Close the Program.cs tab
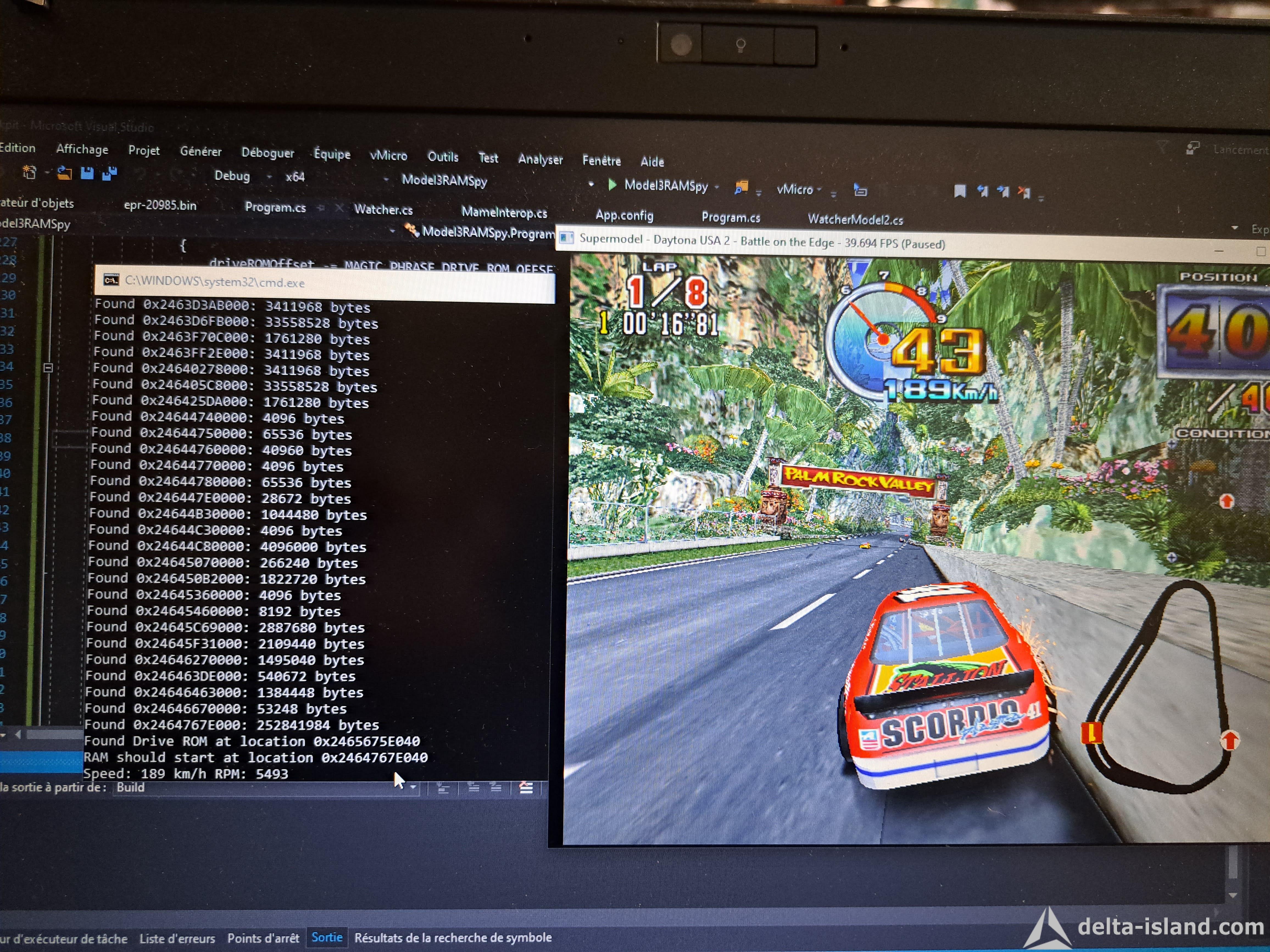 pos(339,208)
